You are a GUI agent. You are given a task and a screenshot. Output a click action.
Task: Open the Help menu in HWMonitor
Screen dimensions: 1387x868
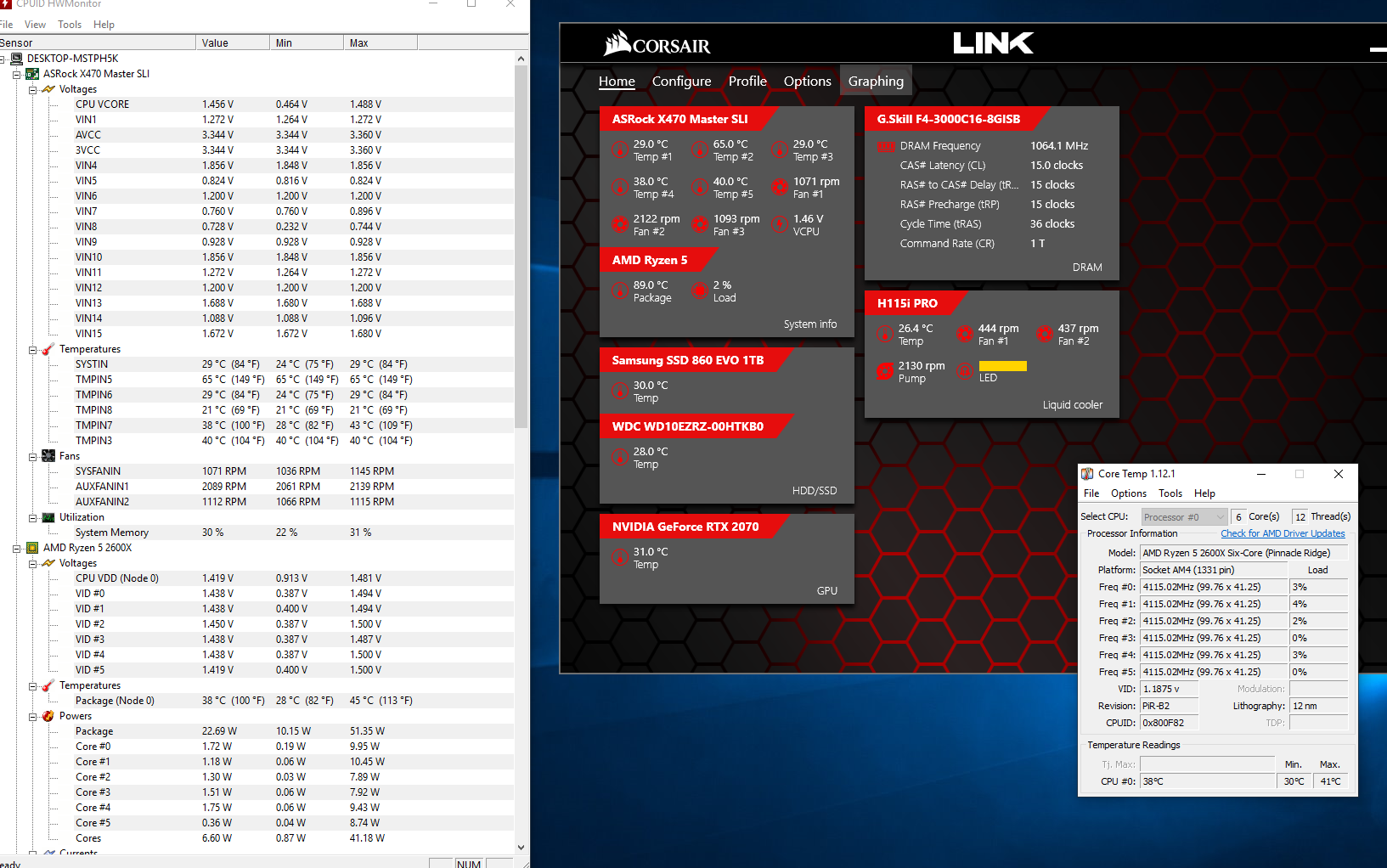point(104,25)
